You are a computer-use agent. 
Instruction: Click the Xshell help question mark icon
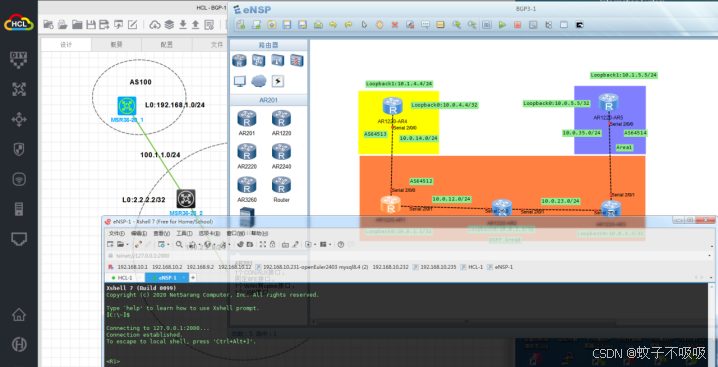pyautogui.click(x=341, y=245)
